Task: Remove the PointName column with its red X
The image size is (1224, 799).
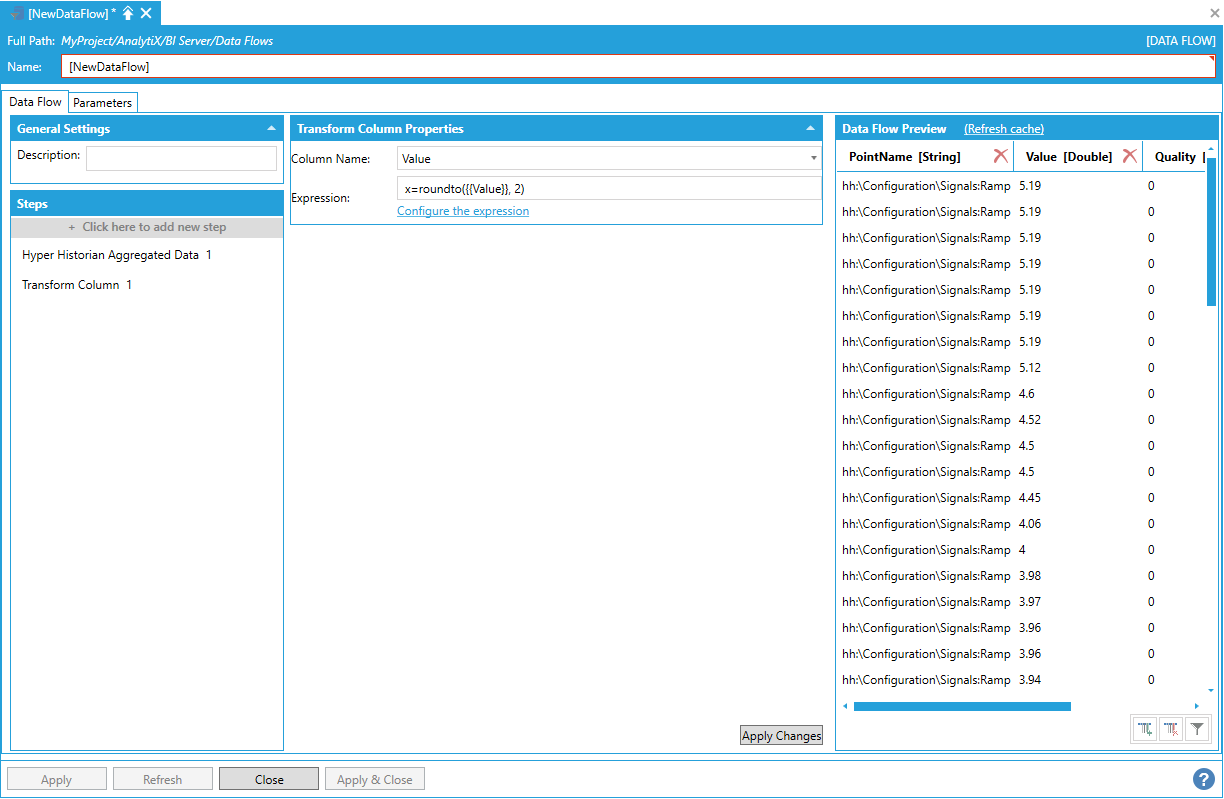Action: pos(1000,156)
